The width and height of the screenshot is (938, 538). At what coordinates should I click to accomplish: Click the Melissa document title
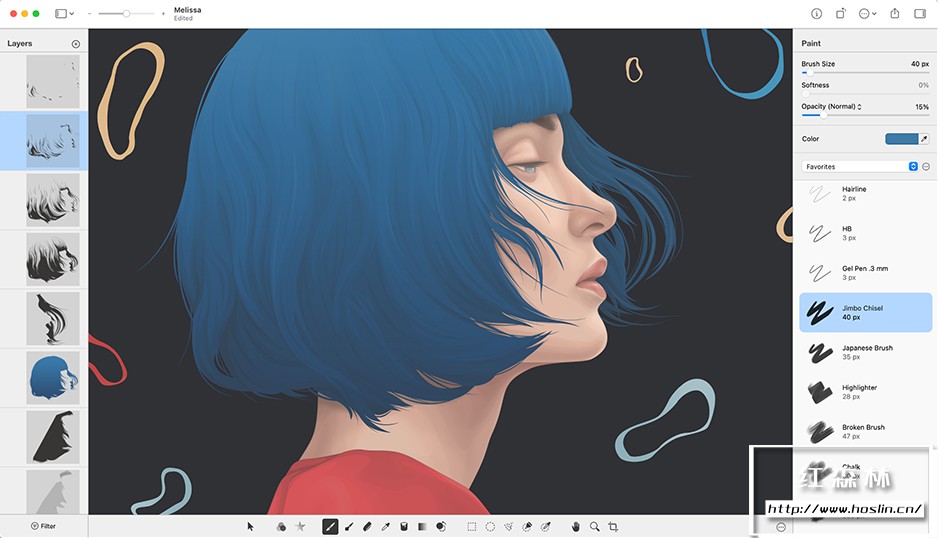point(187,10)
